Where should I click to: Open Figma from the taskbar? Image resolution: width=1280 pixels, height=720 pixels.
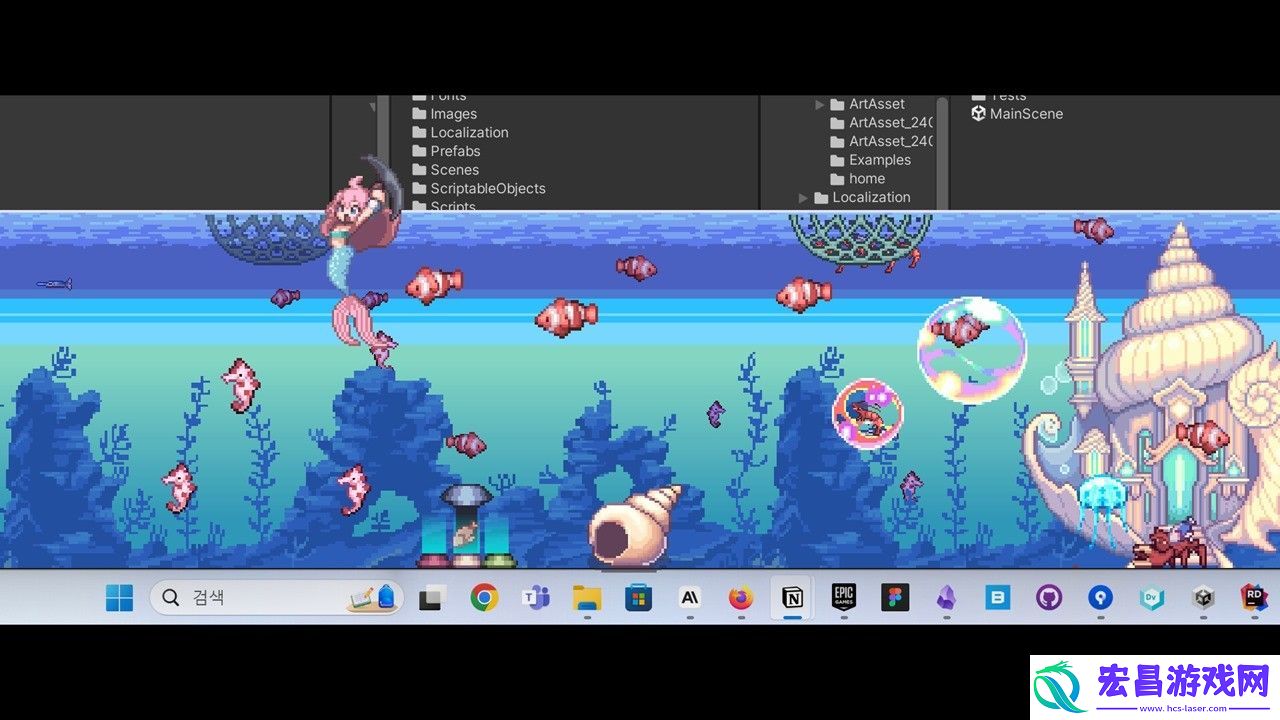(x=895, y=598)
